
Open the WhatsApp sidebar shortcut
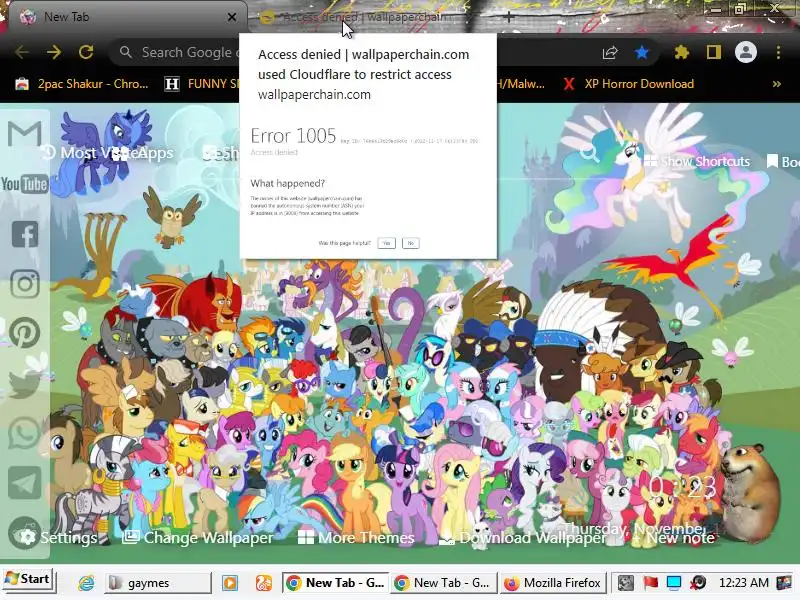point(24,433)
